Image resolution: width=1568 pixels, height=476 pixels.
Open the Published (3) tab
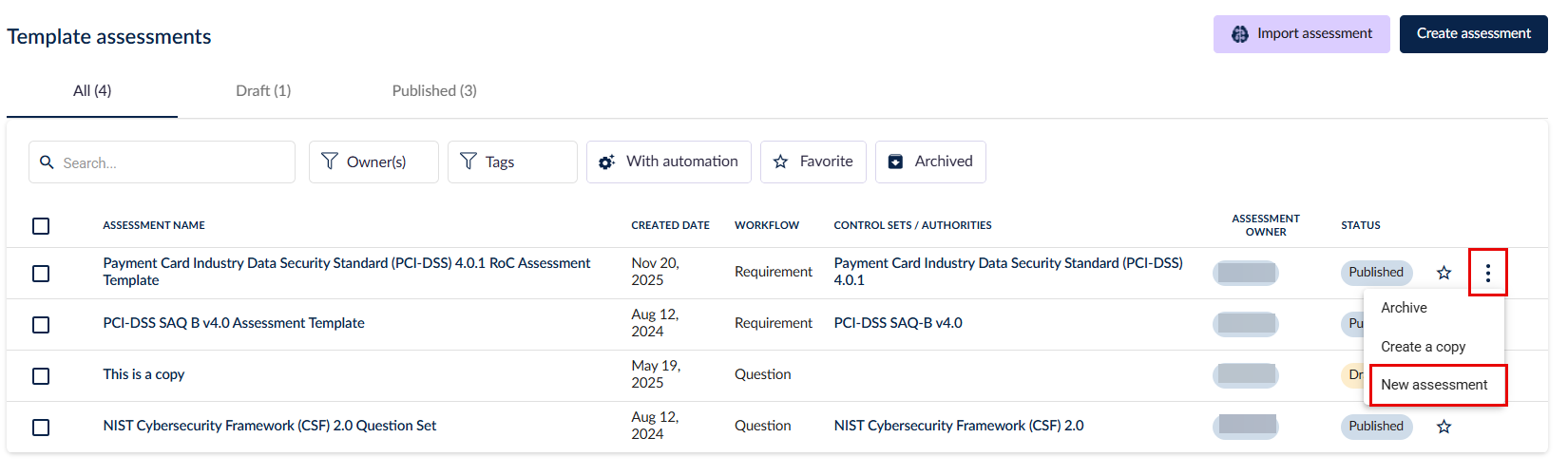[434, 91]
